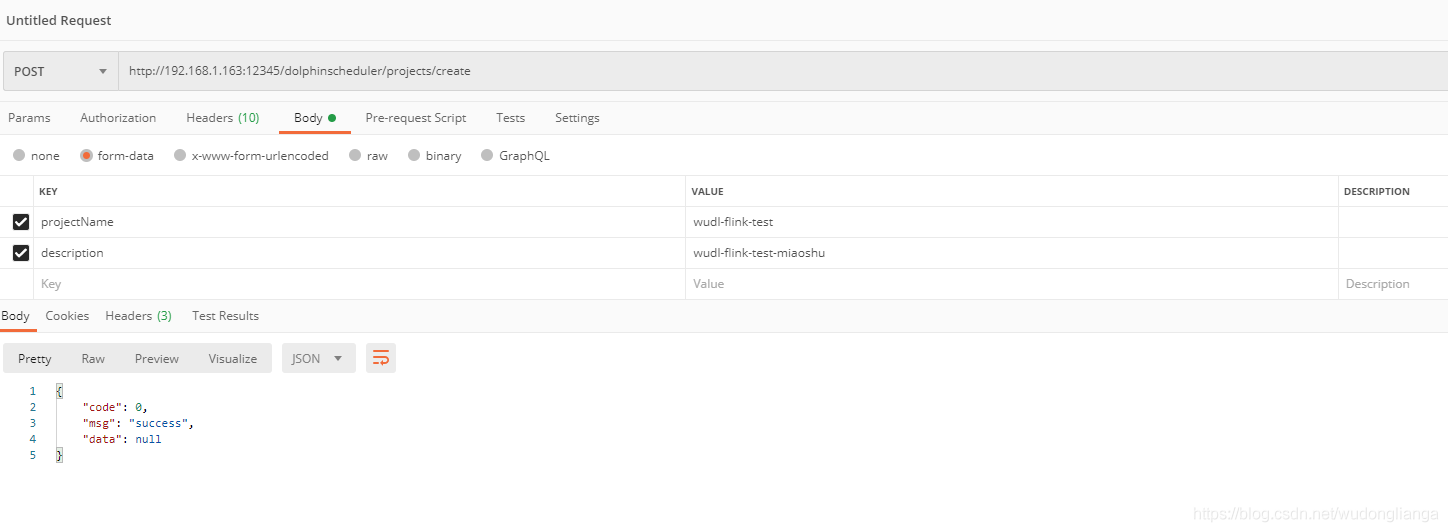Open the request Headers (10) tab
This screenshot has width=1448, height=532.
point(222,118)
